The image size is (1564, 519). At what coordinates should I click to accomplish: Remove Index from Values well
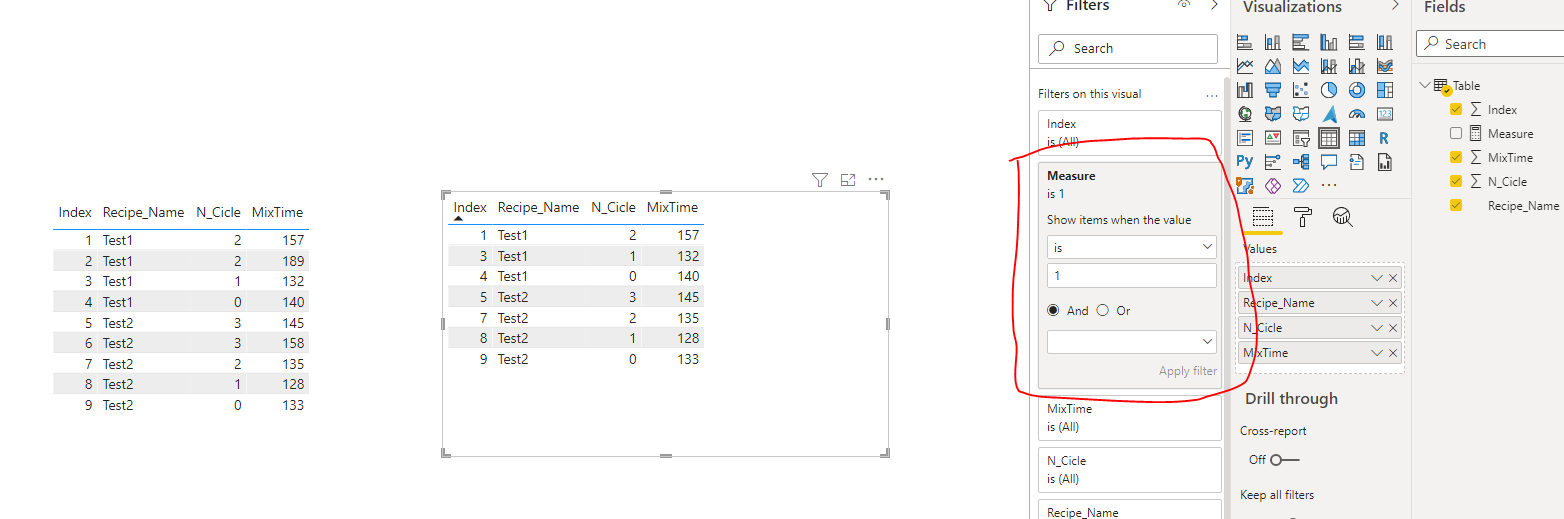coord(1393,278)
